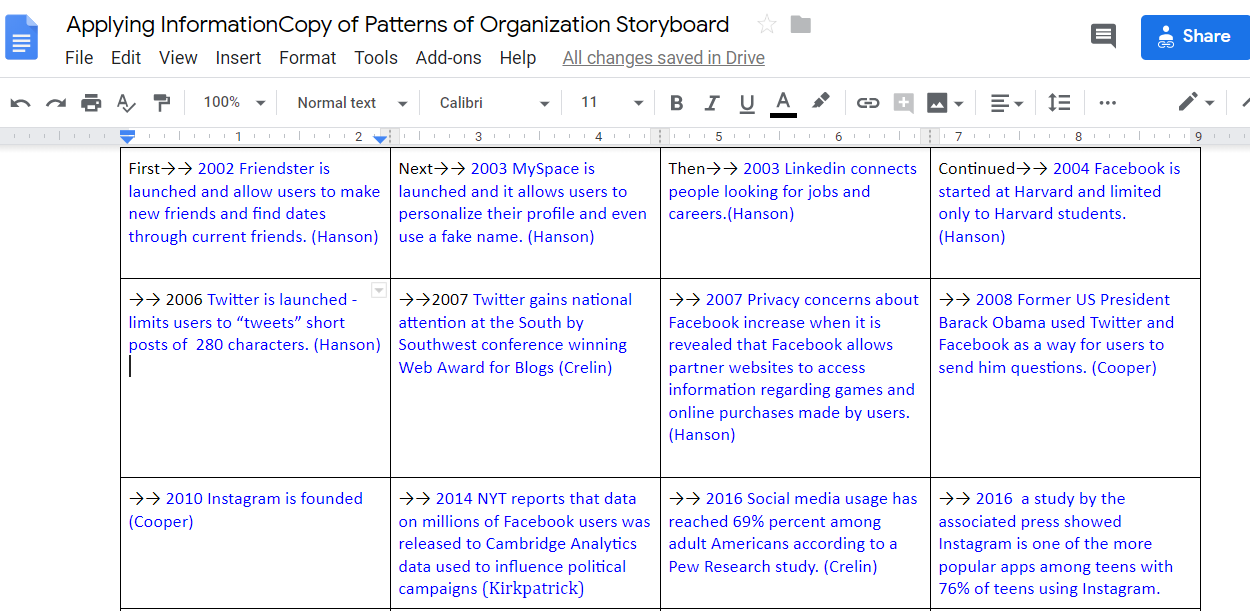Click the 2008 Barack Obama cell

pos(1056,333)
